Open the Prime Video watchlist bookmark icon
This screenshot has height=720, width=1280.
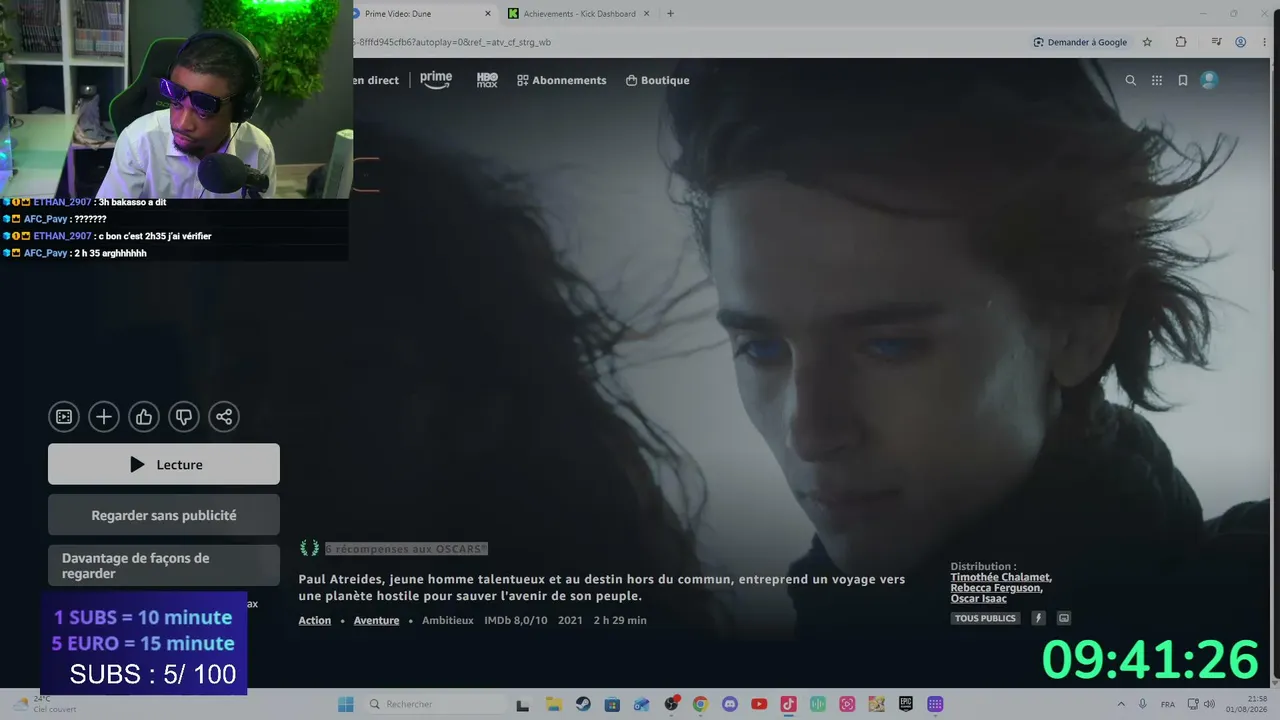click(x=1183, y=80)
